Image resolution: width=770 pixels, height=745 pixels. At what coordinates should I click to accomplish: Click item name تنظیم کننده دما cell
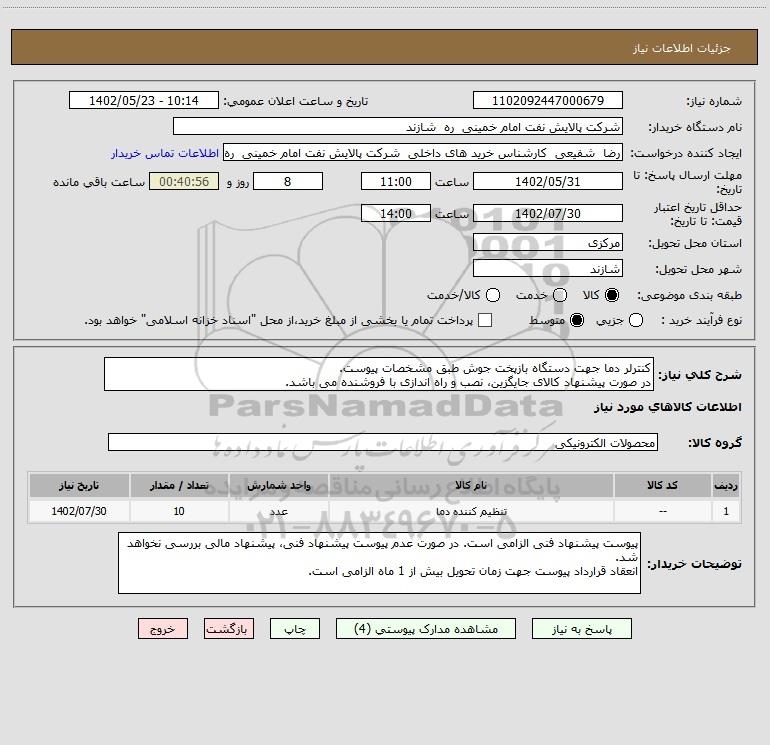tap(471, 511)
